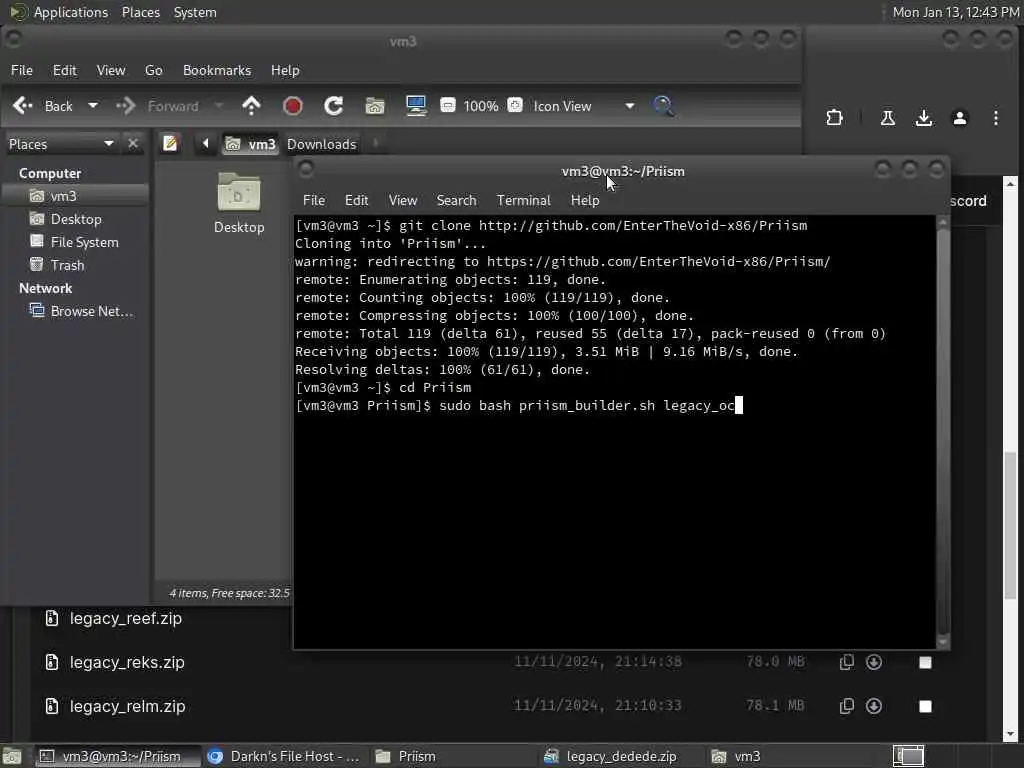Viewport: 1024px width, 768px height.
Task: Open the Places sidebar dropdown
Action: point(61,144)
